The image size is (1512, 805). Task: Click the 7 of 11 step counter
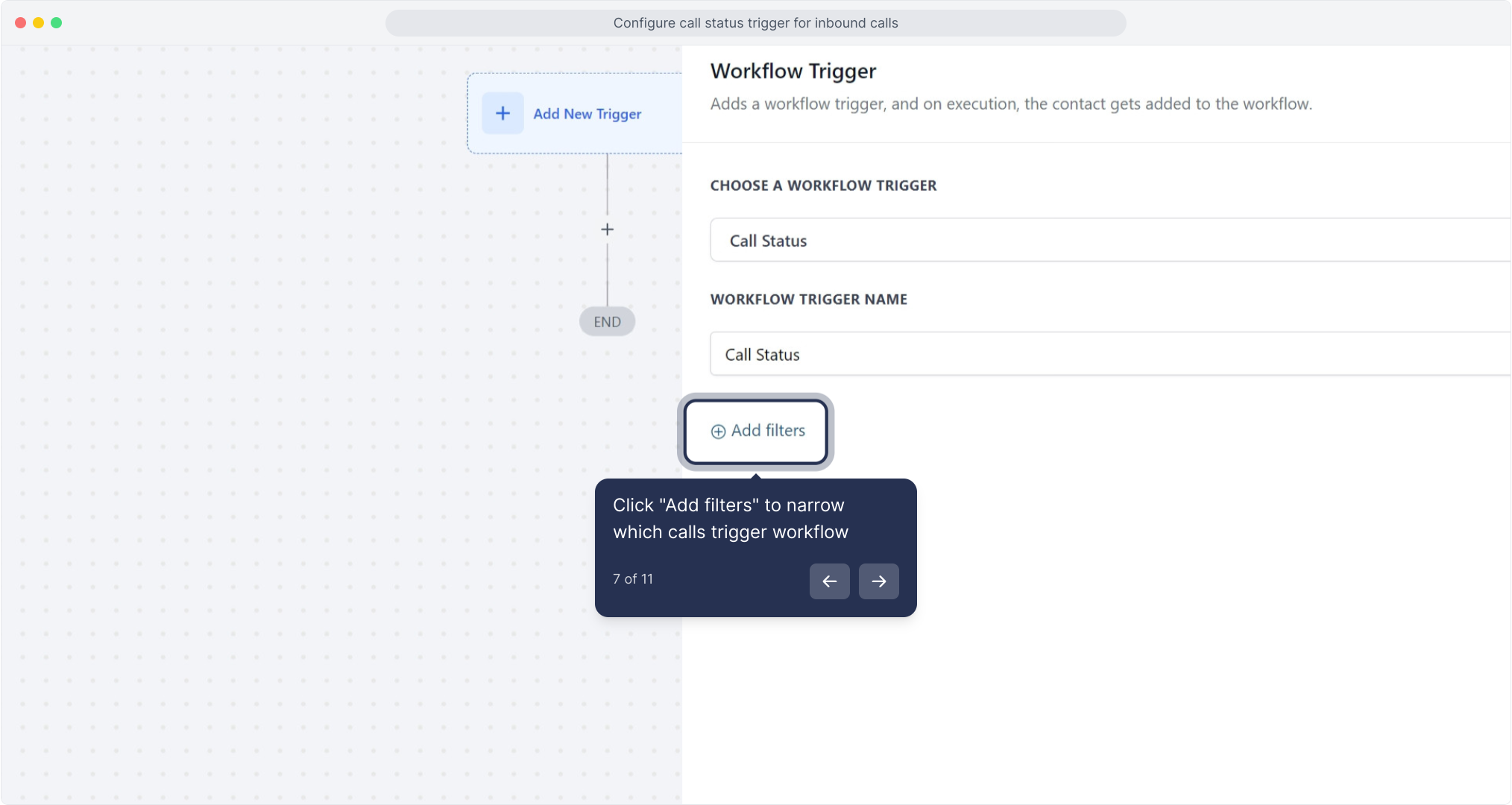point(632,579)
